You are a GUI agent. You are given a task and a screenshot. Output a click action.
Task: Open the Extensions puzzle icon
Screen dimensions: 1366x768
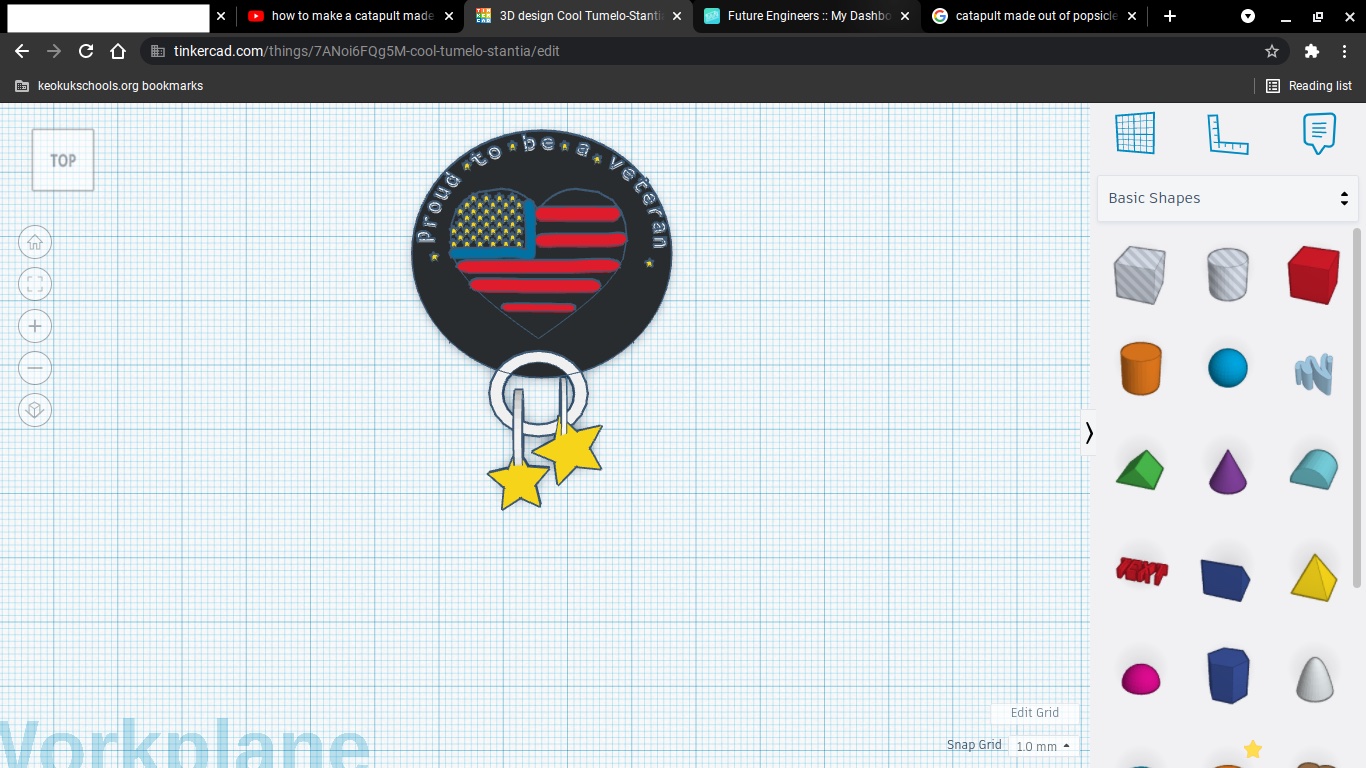[1312, 51]
